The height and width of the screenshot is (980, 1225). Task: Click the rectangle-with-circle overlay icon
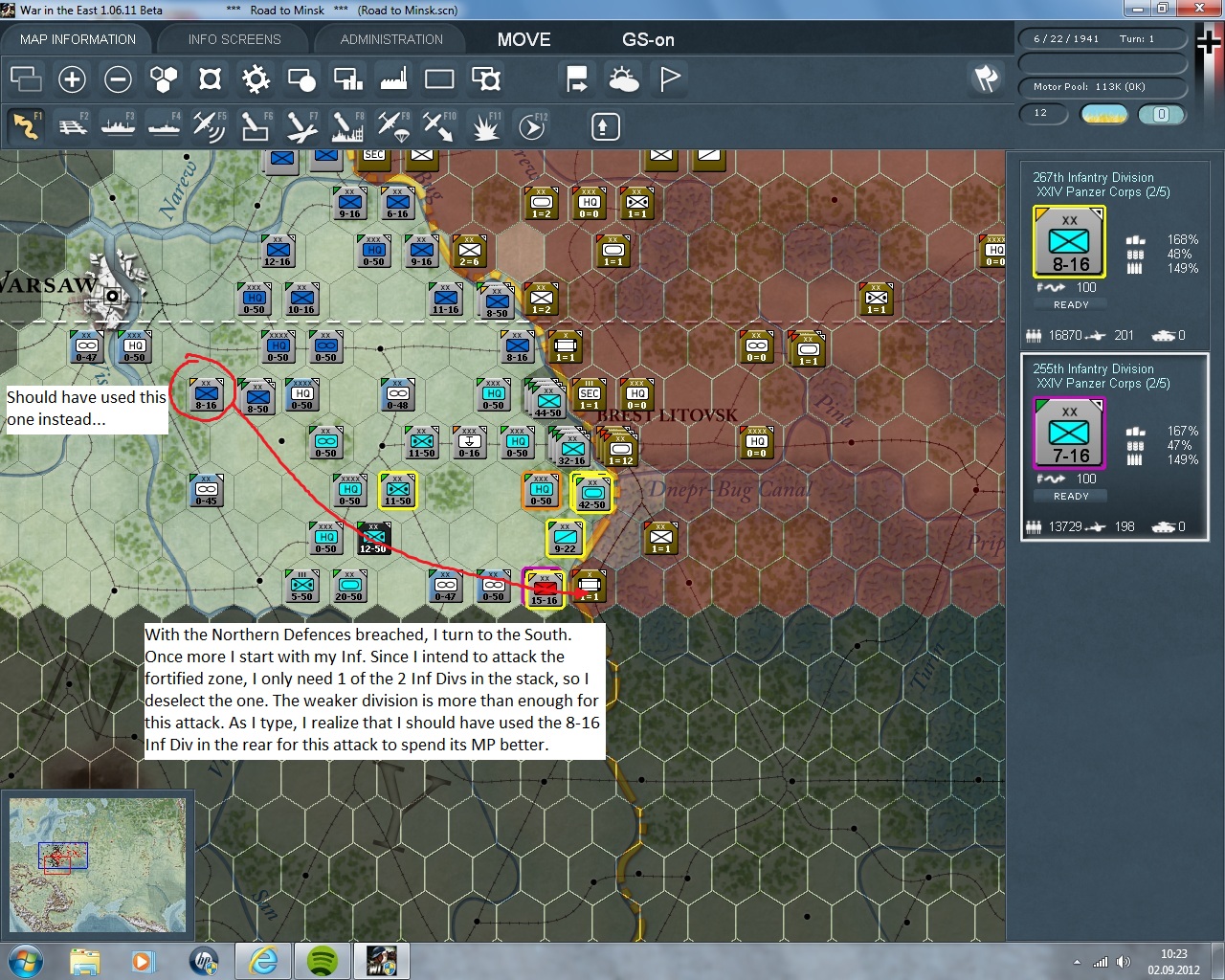[301, 78]
